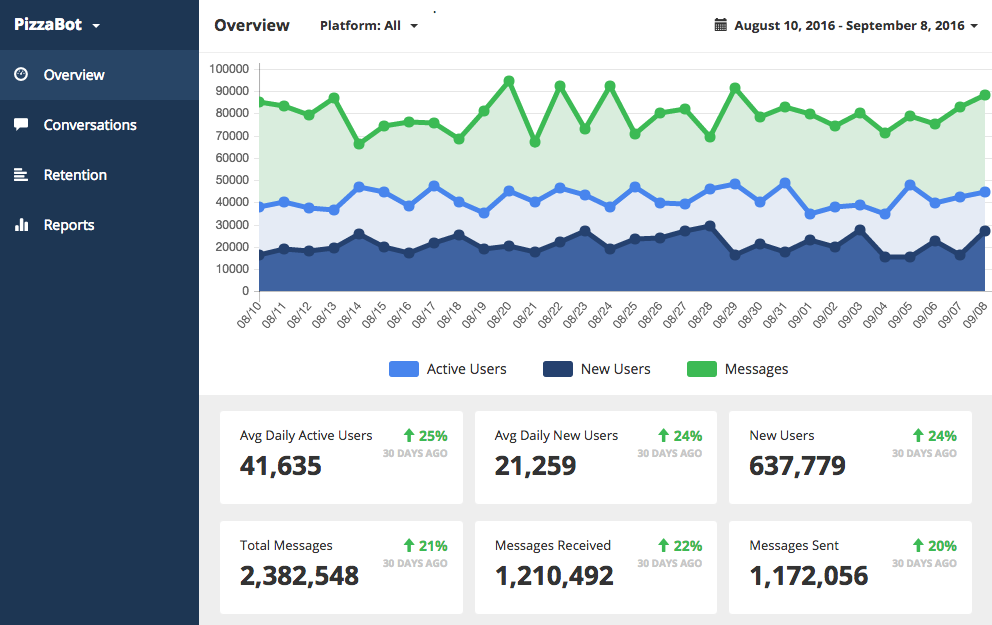Click the Avg Daily Active Users card title
This screenshot has width=992, height=625.
pyautogui.click(x=306, y=435)
